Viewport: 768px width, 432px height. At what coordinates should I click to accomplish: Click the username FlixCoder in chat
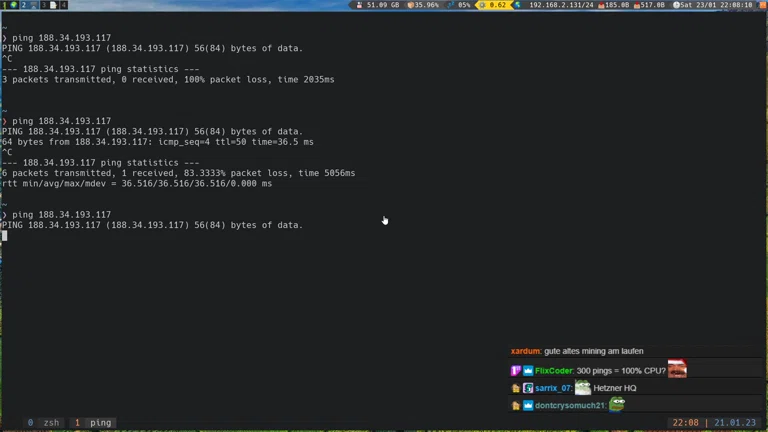pyautogui.click(x=554, y=371)
